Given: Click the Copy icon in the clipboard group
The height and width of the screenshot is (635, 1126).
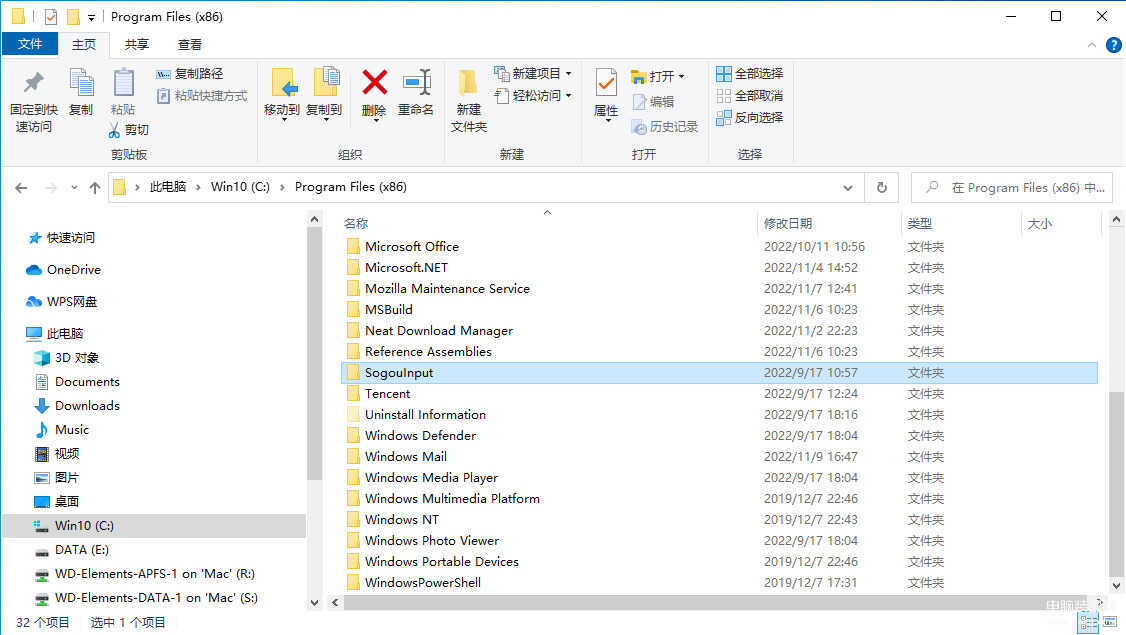Looking at the screenshot, I should [x=80, y=83].
